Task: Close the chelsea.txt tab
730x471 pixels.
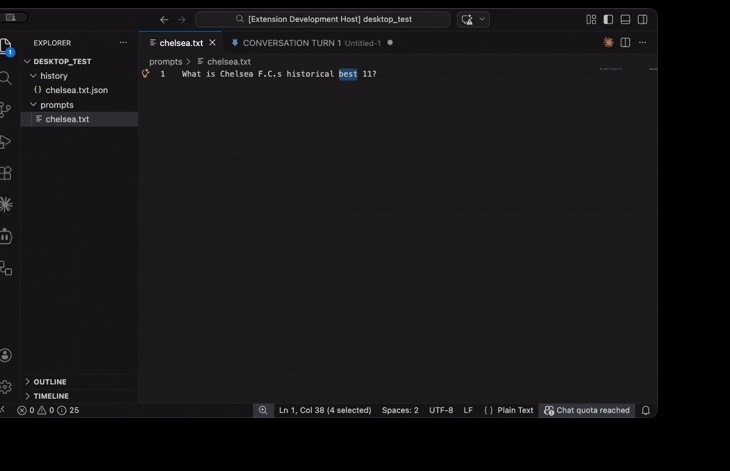Action: [x=212, y=42]
